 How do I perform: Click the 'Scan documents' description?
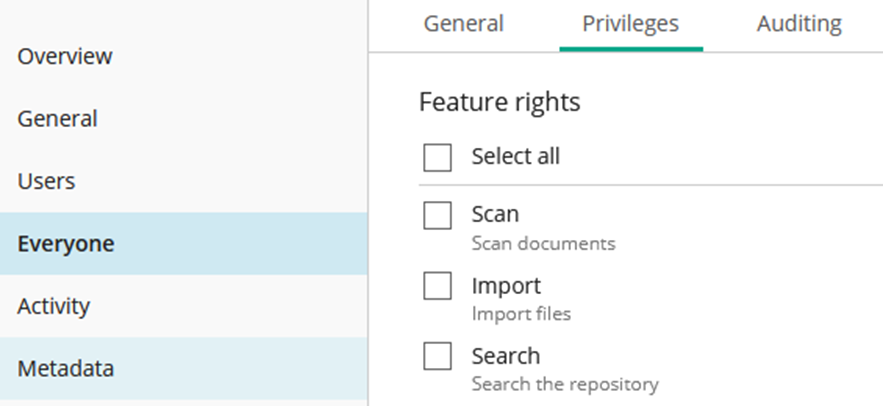click(x=543, y=243)
